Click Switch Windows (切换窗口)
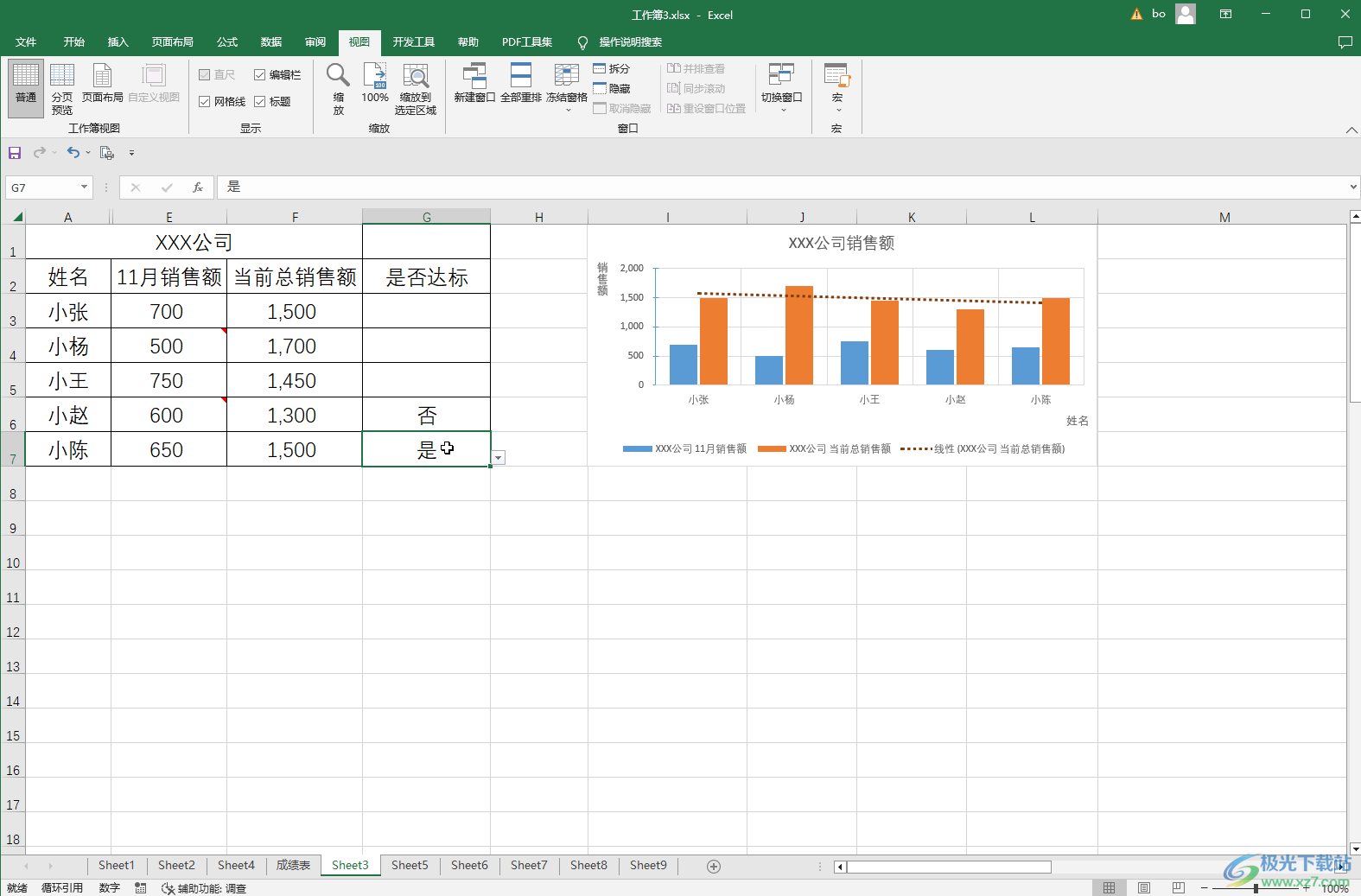The height and width of the screenshot is (896, 1361). (x=782, y=87)
